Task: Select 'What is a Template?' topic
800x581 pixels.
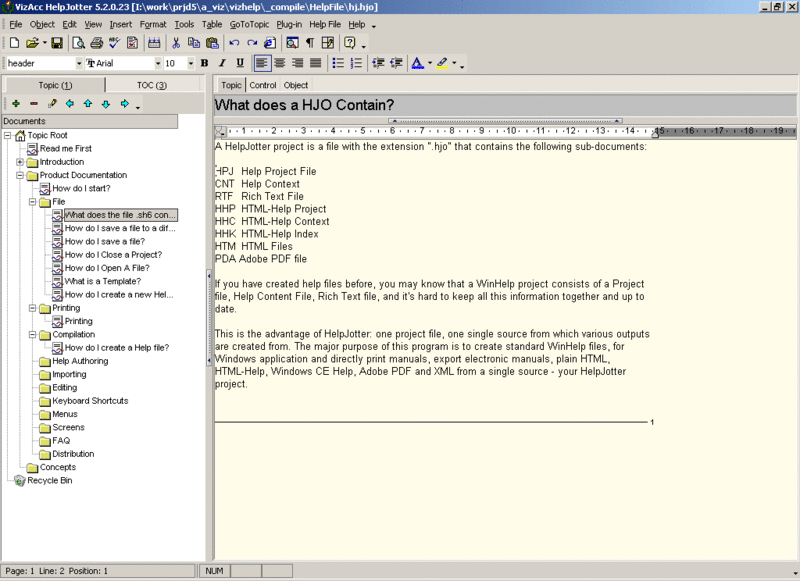Action: pyautogui.click(x=103, y=281)
